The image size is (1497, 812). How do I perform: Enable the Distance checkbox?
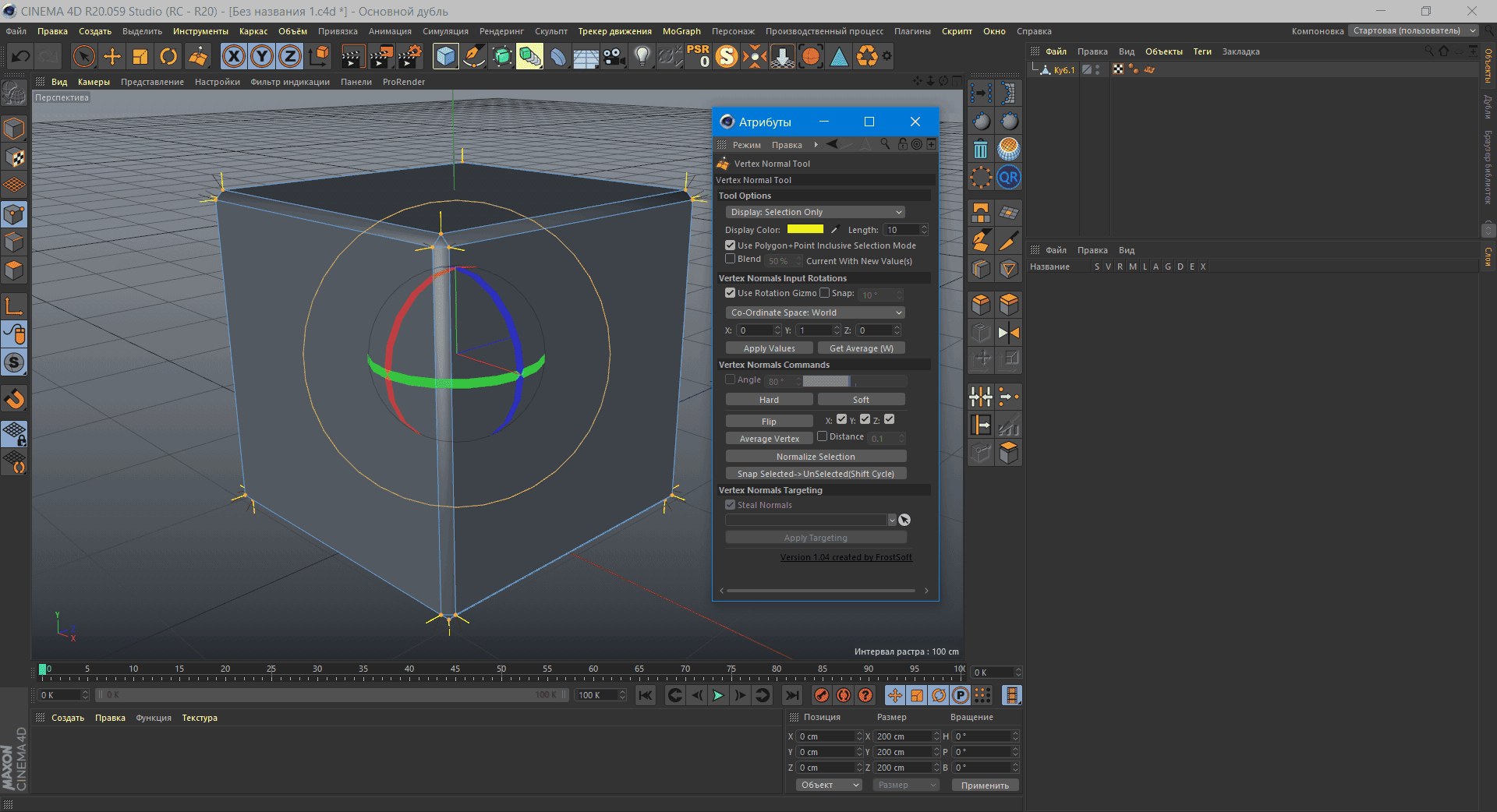(x=822, y=436)
